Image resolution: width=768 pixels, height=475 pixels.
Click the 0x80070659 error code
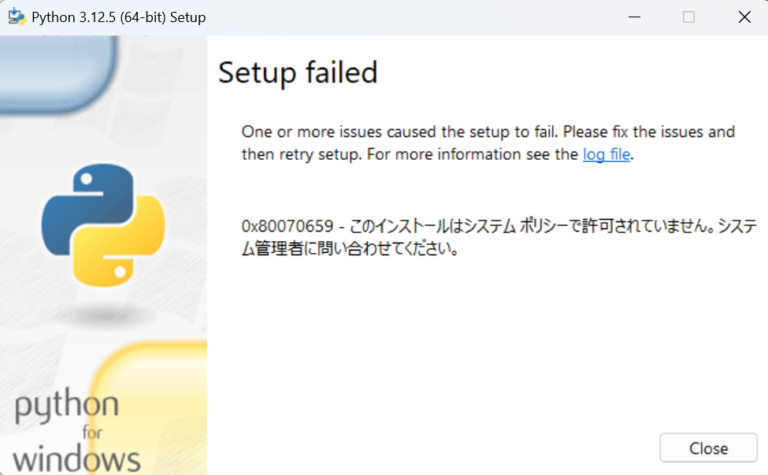click(281, 226)
